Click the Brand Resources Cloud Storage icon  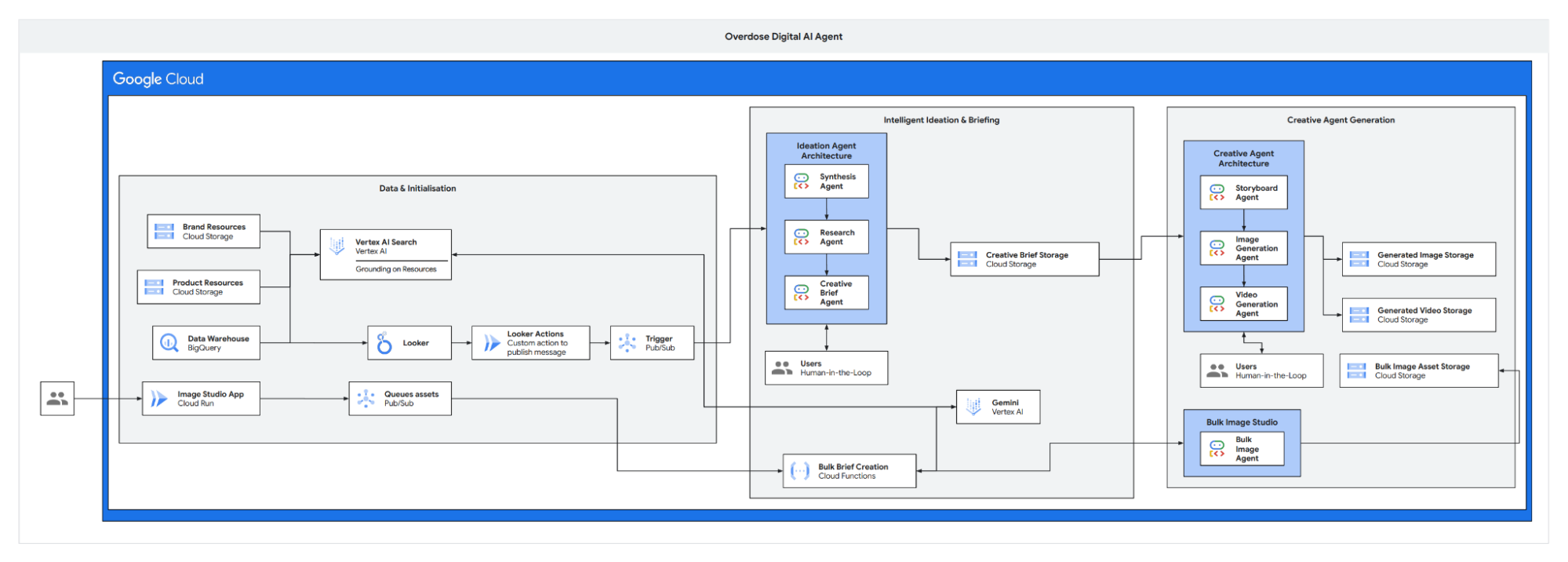point(164,232)
